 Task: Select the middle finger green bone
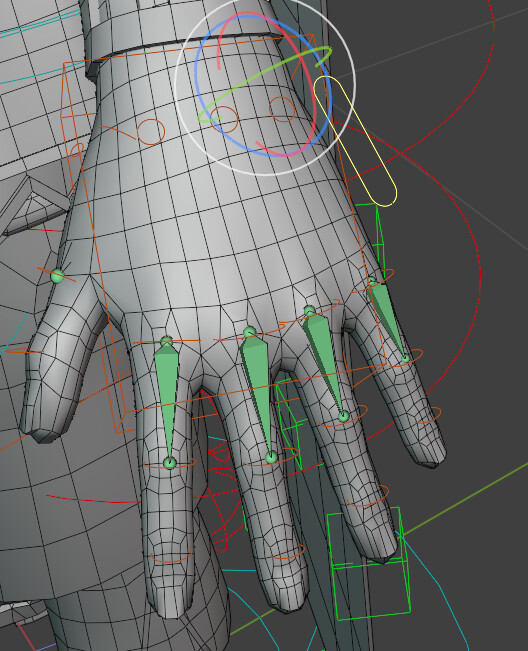pos(258,392)
